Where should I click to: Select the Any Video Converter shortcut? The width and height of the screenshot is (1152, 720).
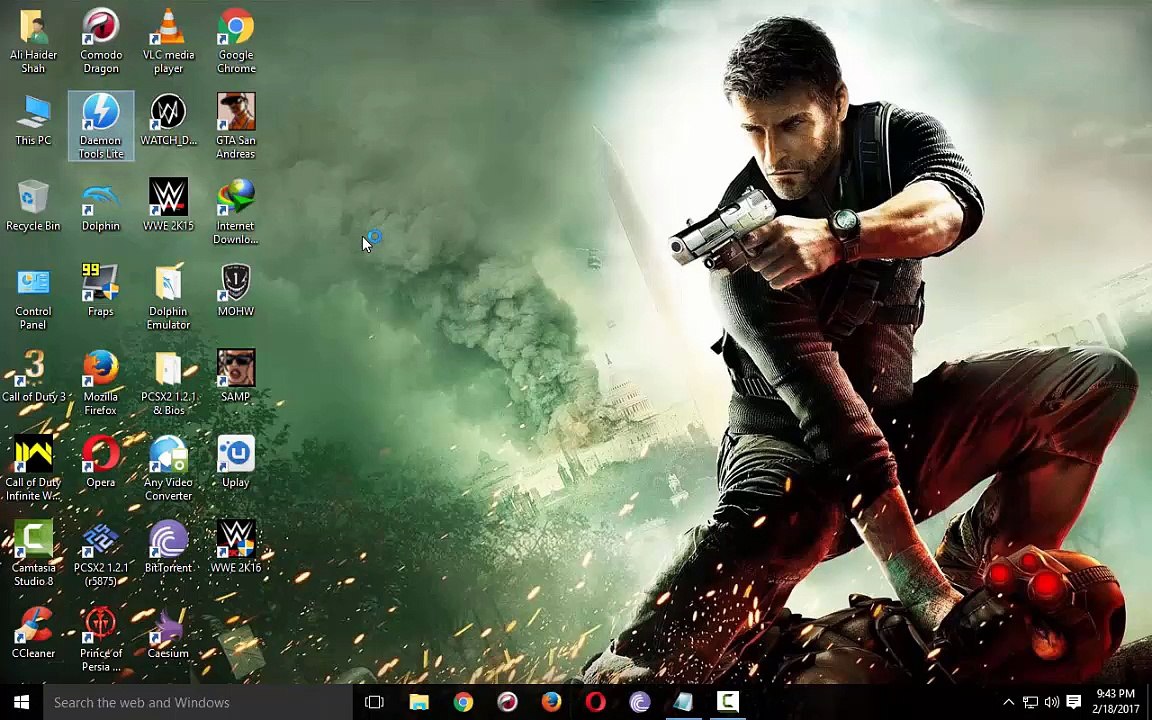click(x=168, y=468)
